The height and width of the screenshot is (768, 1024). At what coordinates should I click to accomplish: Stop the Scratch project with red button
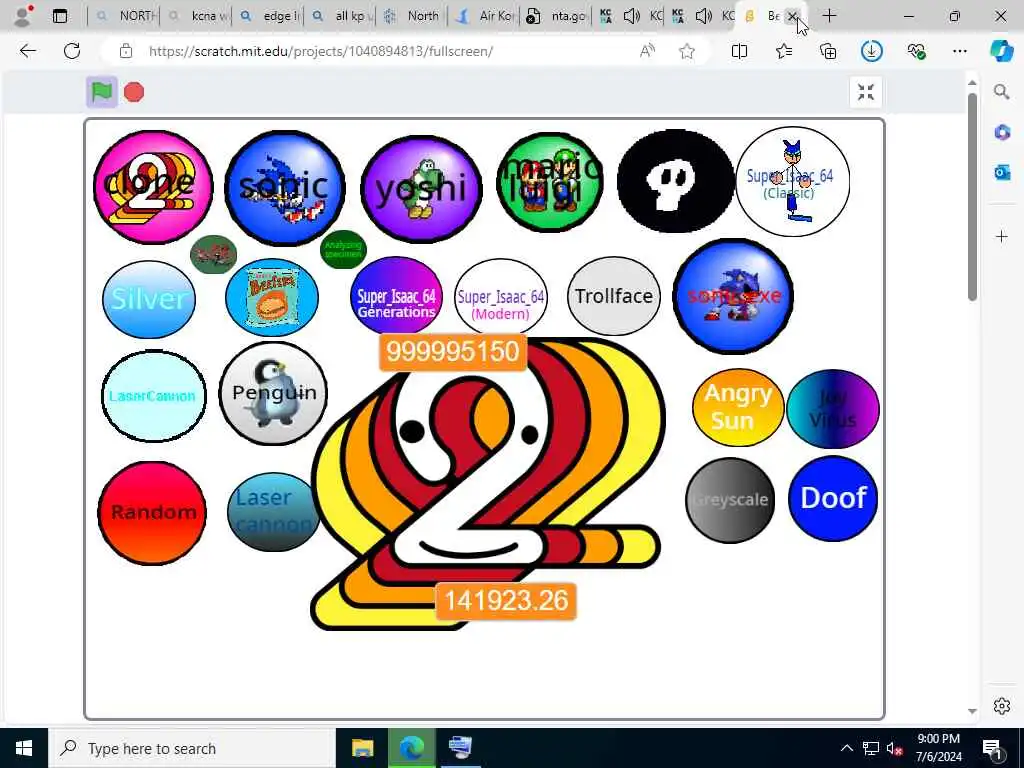point(134,93)
